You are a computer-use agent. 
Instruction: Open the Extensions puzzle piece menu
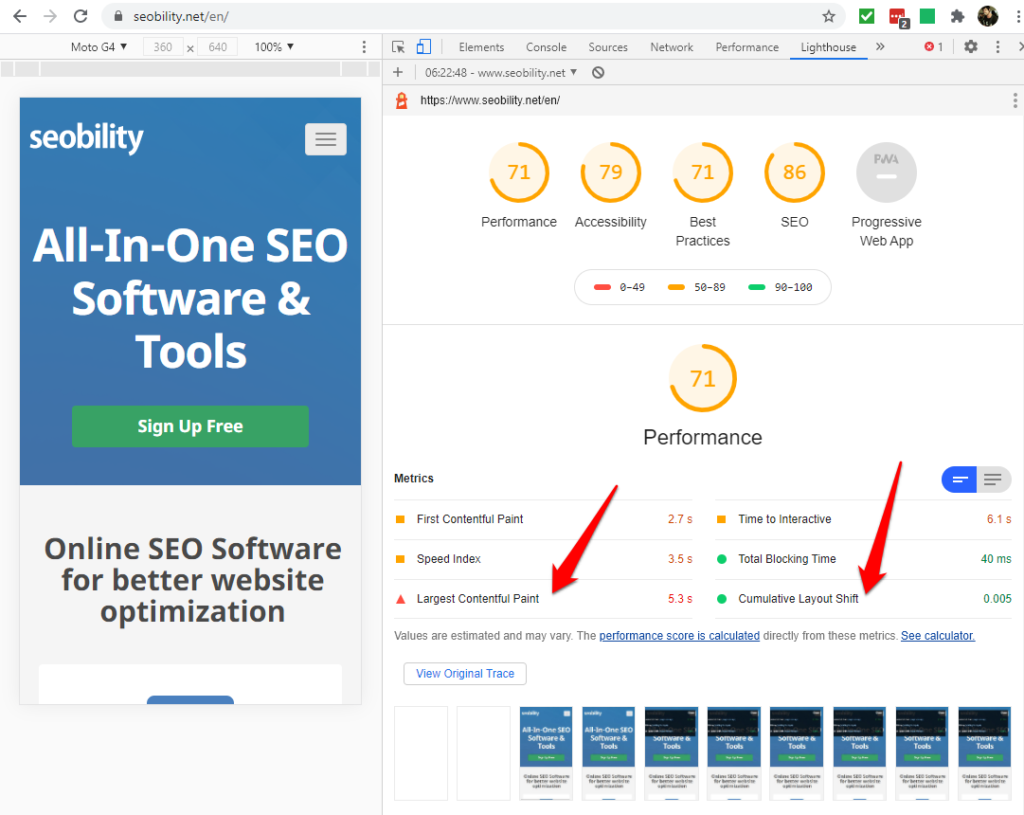tap(957, 16)
